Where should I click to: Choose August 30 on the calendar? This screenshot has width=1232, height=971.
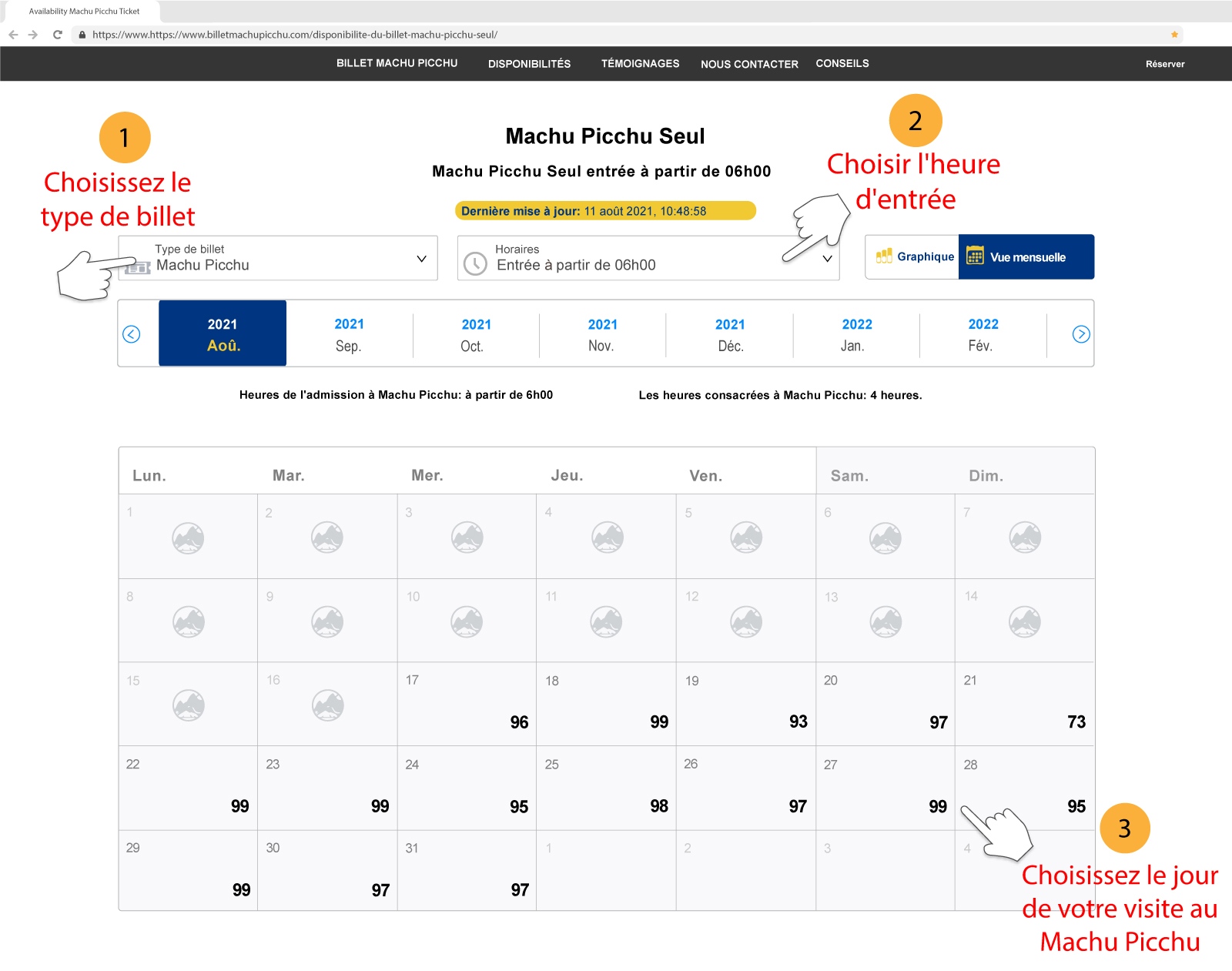[327, 870]
